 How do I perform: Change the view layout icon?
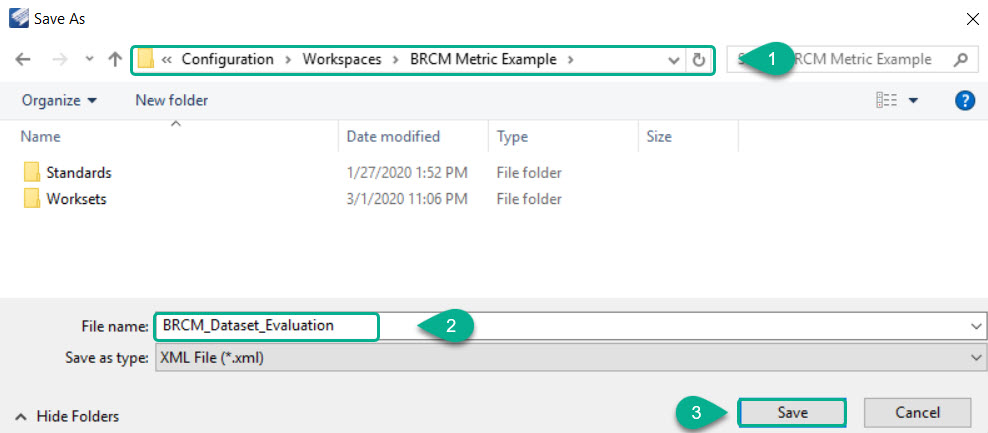887,100
